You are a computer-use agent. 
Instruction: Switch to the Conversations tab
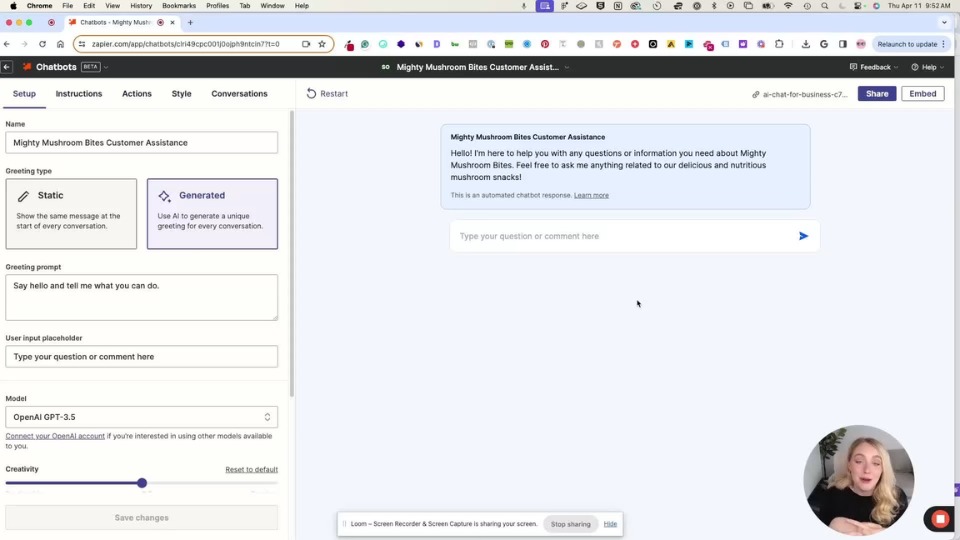pos(239,94)
